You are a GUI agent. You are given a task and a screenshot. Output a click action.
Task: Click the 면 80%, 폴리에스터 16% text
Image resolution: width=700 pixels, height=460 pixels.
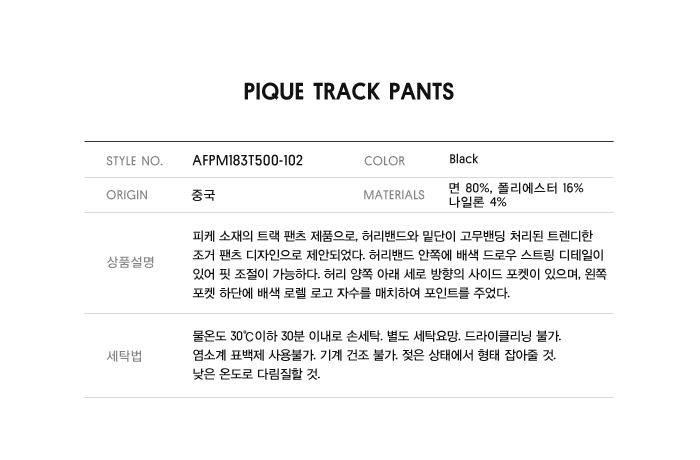point(516,188)
